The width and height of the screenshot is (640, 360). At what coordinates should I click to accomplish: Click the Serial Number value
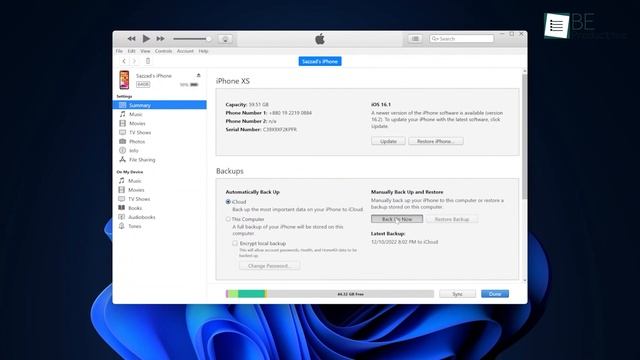pos(280,129)
